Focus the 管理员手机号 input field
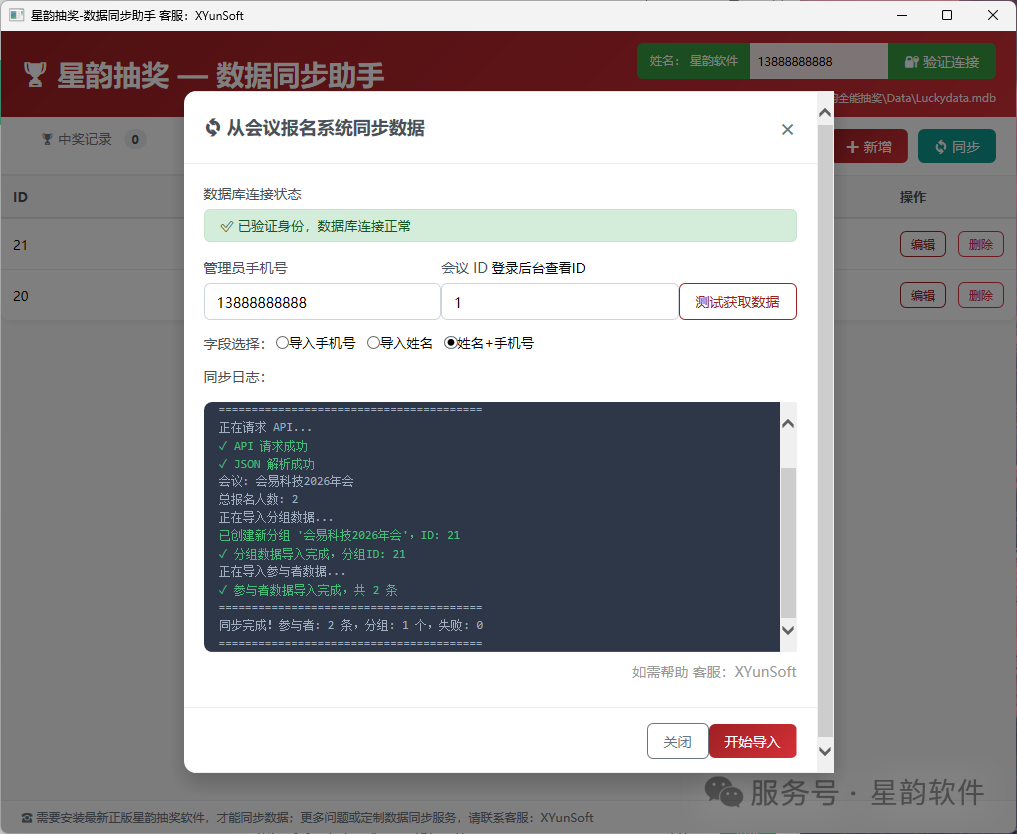This screenshot has width=1017, height=834. point(322,302)
